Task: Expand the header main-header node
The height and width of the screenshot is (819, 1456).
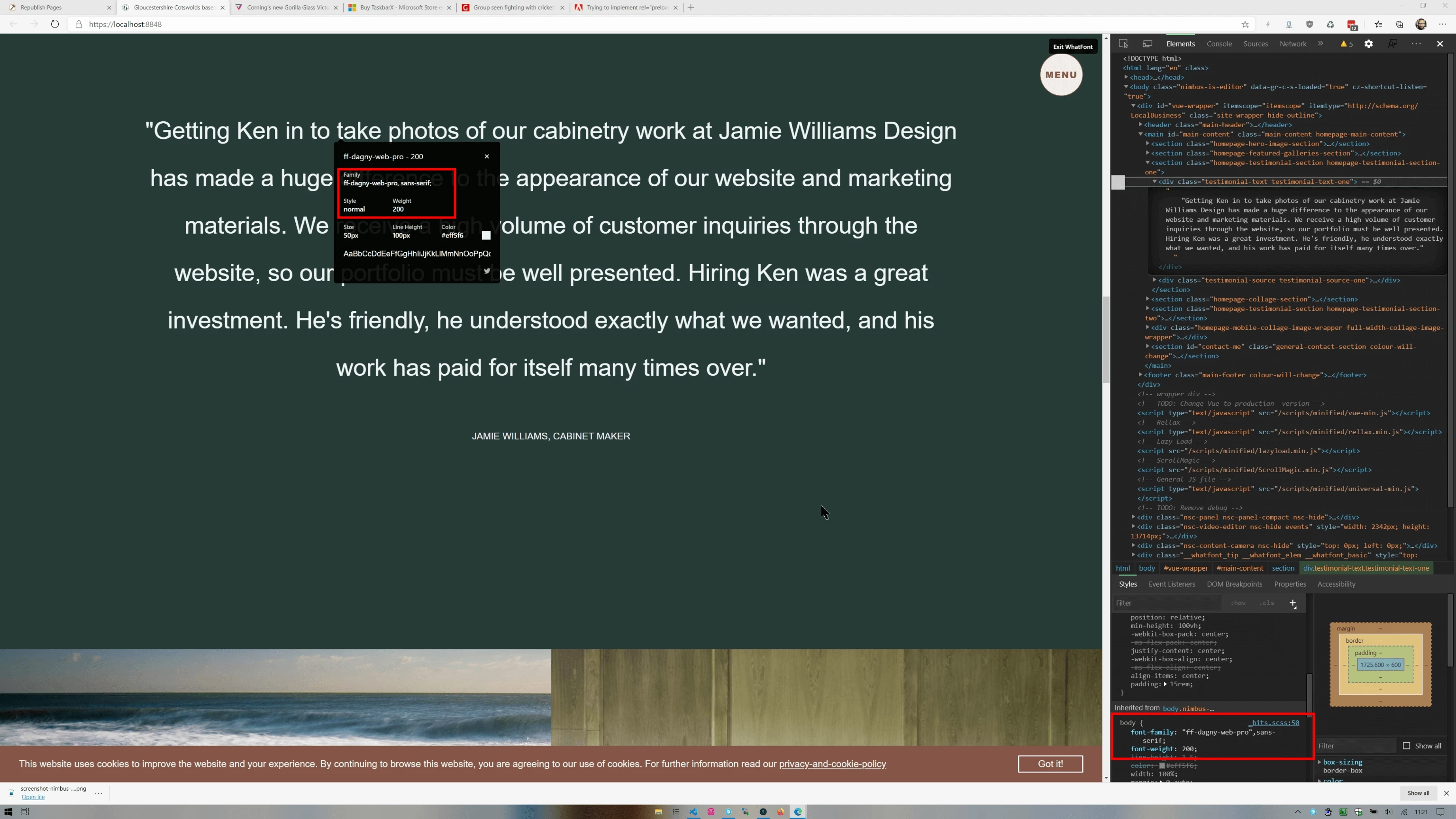Action: coord(1141,125)
